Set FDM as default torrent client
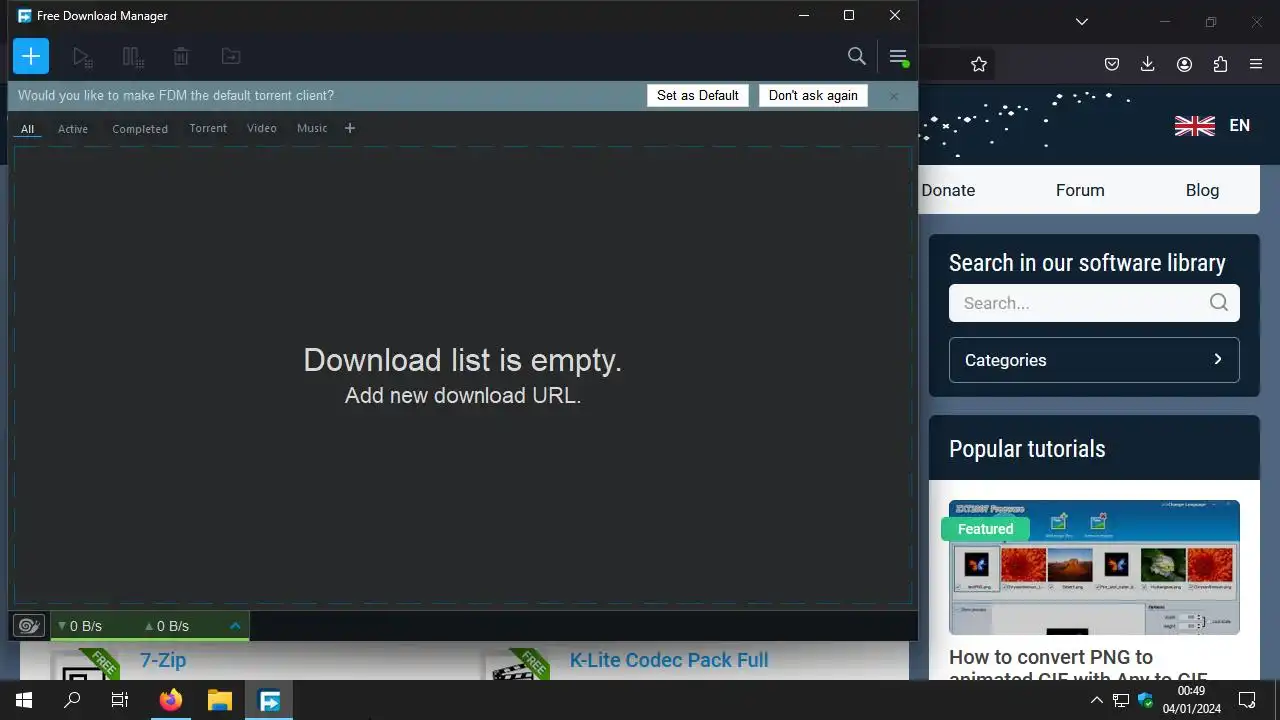Image resolution: width=1280 pixels, height=720 pixels. [698, 95]
